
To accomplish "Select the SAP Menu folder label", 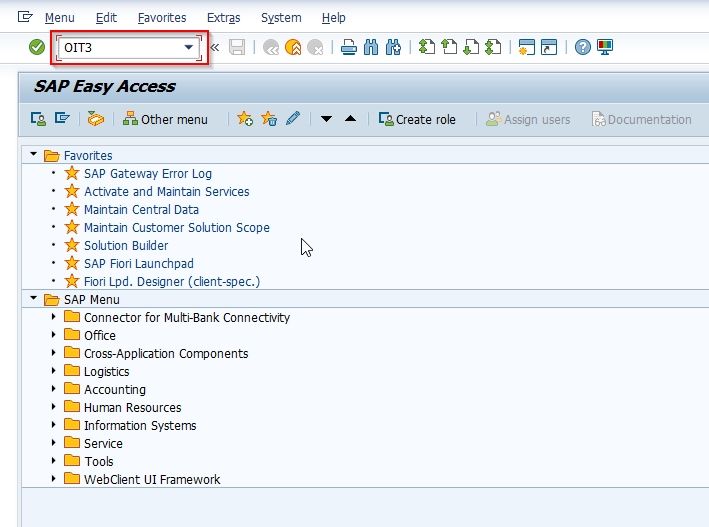I will pyautogui.click(x=91, y=299).
